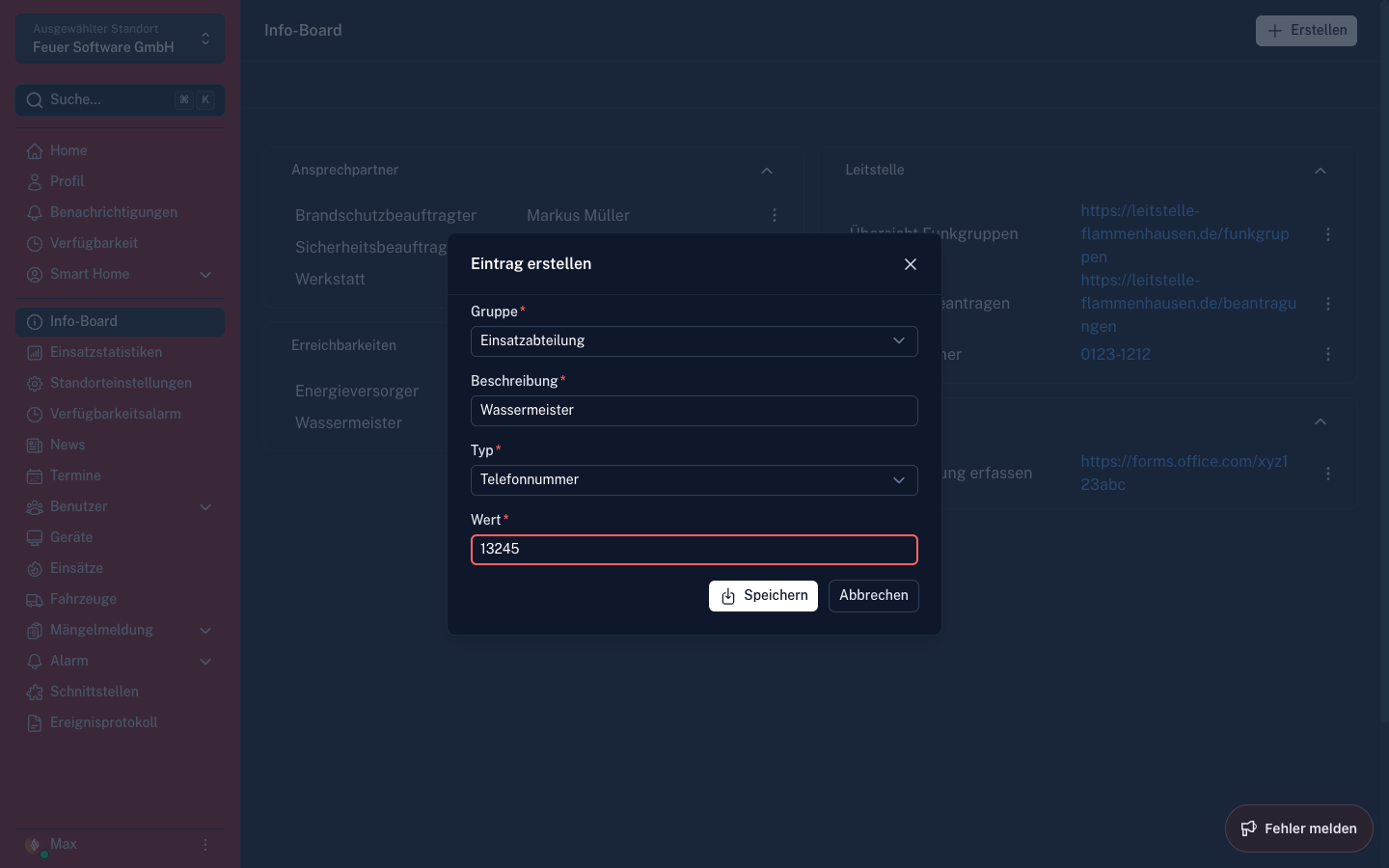This screenshot has width=1389, height=868.
Task: Open the Profil page icon
Action: pyautogui.click(x=35, y=181)
